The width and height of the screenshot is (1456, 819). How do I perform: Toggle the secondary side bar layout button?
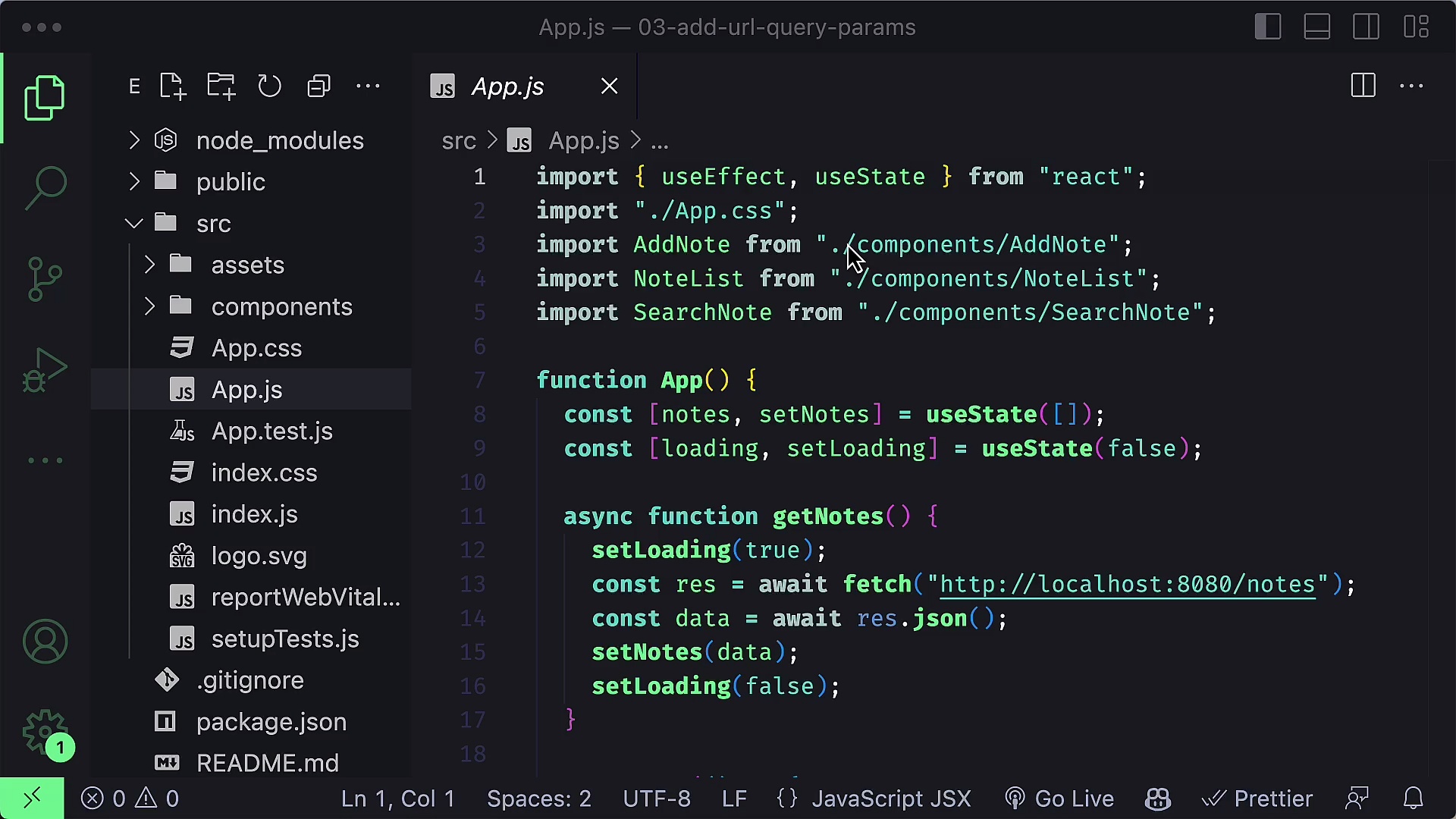click(x=1367, y=27)
